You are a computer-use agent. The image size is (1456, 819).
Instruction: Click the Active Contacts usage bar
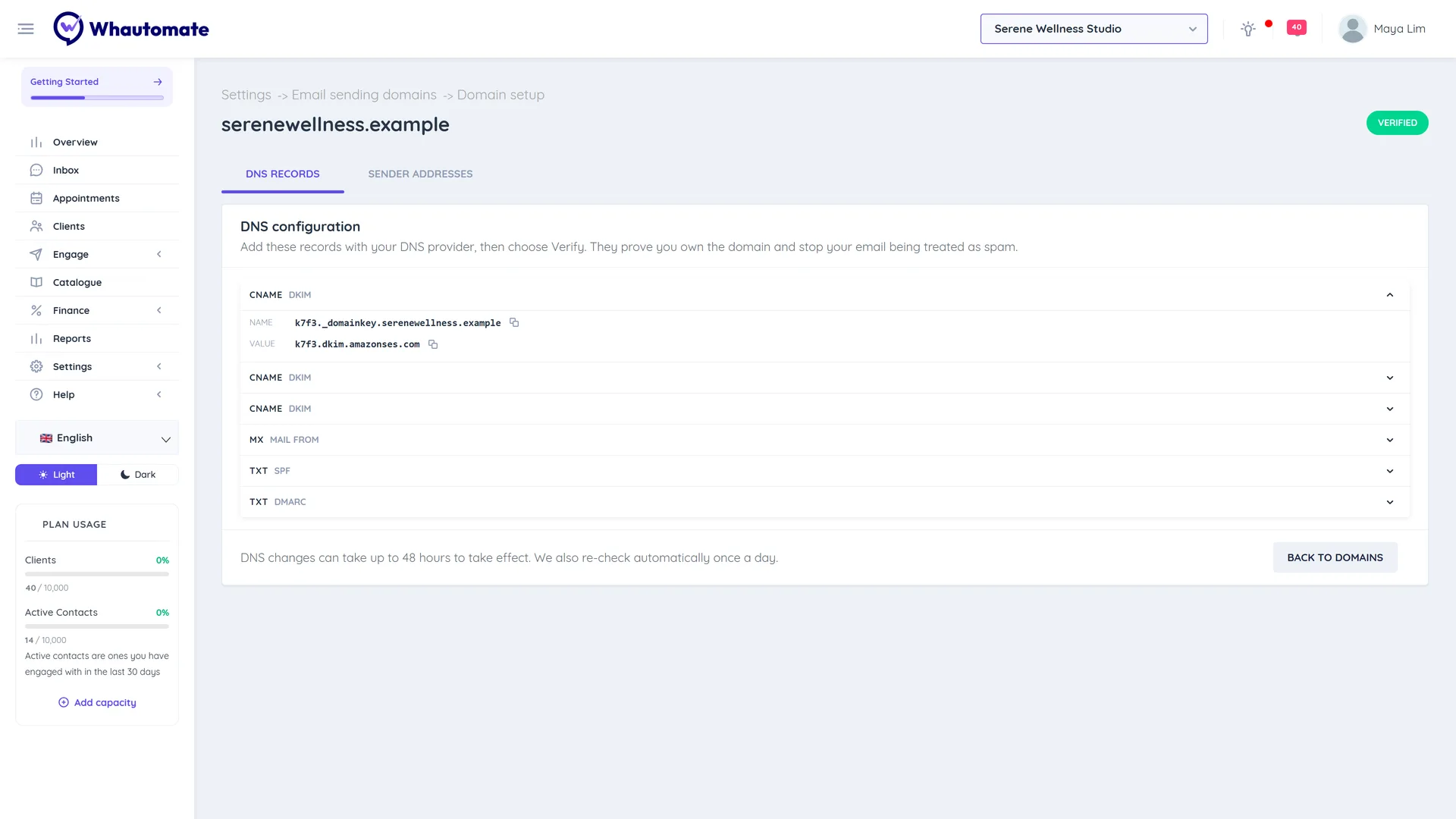[97, 626]
